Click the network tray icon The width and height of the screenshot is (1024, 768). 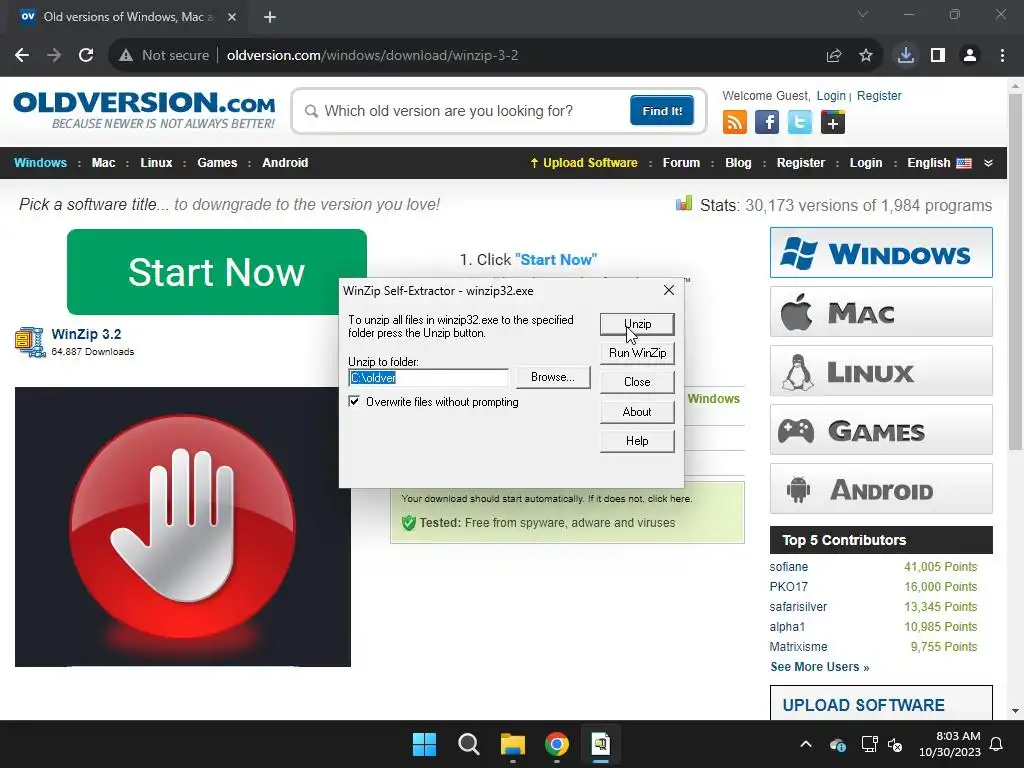[x=869, y=744]
